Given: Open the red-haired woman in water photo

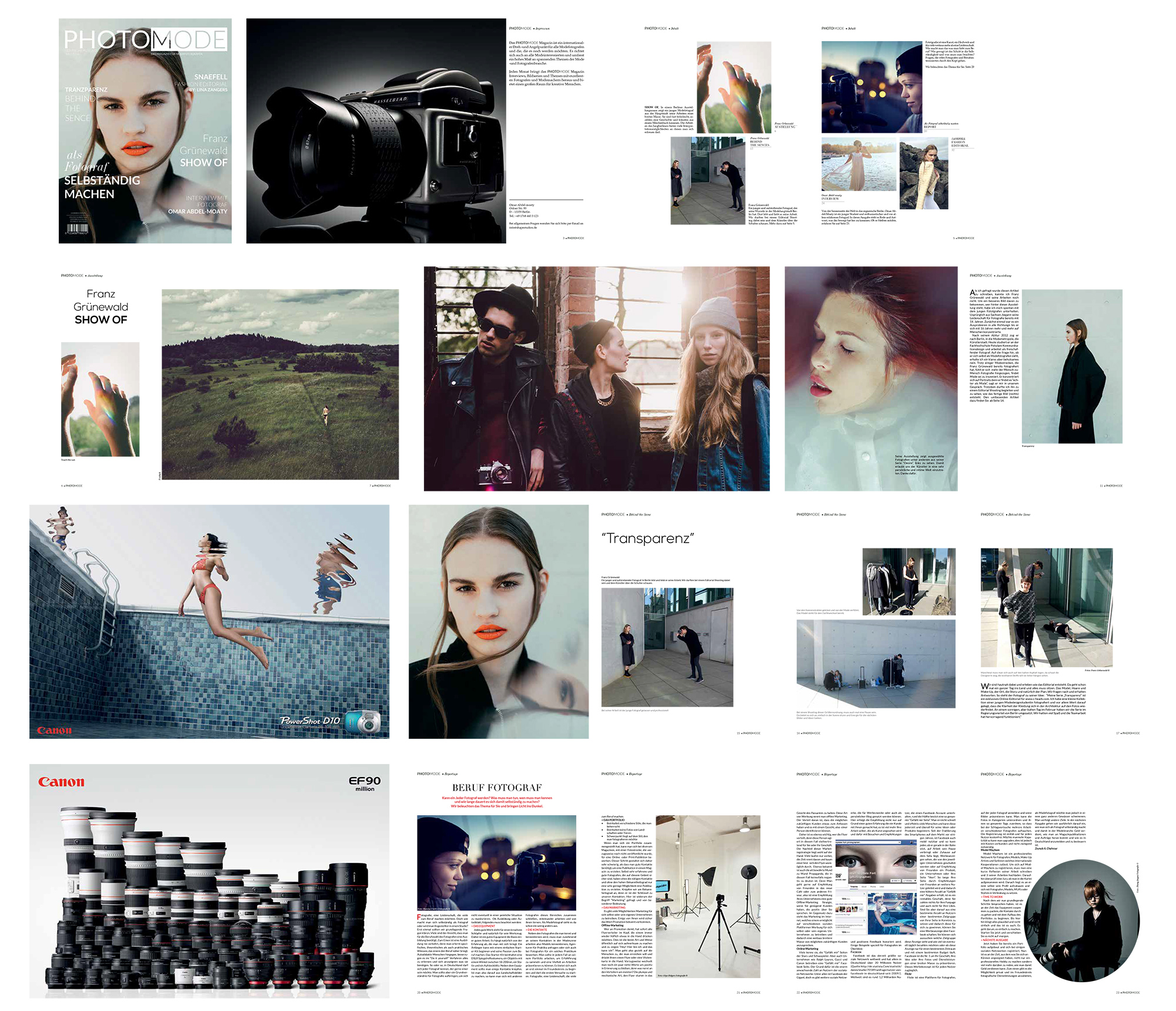Looking at the screenshot, I should (871, 379).
